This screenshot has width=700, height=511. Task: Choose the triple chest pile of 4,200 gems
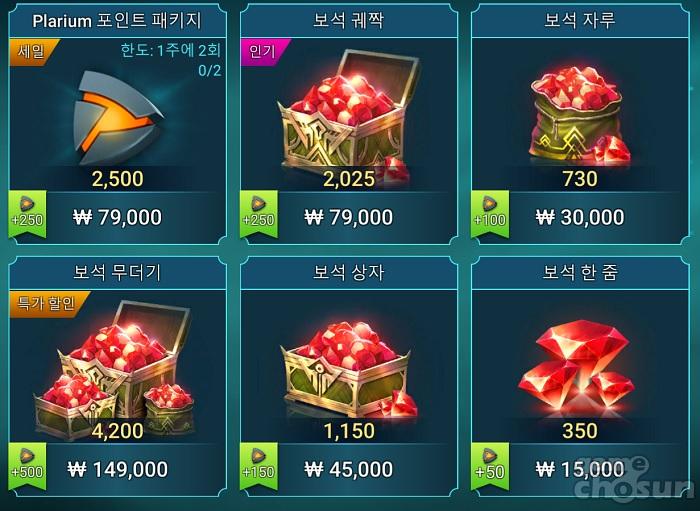[x=115, y=370]
